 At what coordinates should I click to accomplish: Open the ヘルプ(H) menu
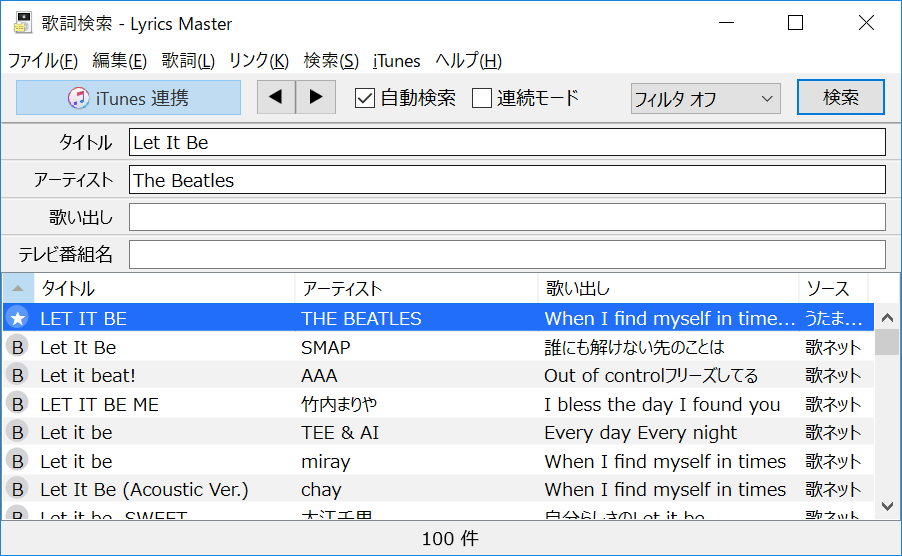468,60
